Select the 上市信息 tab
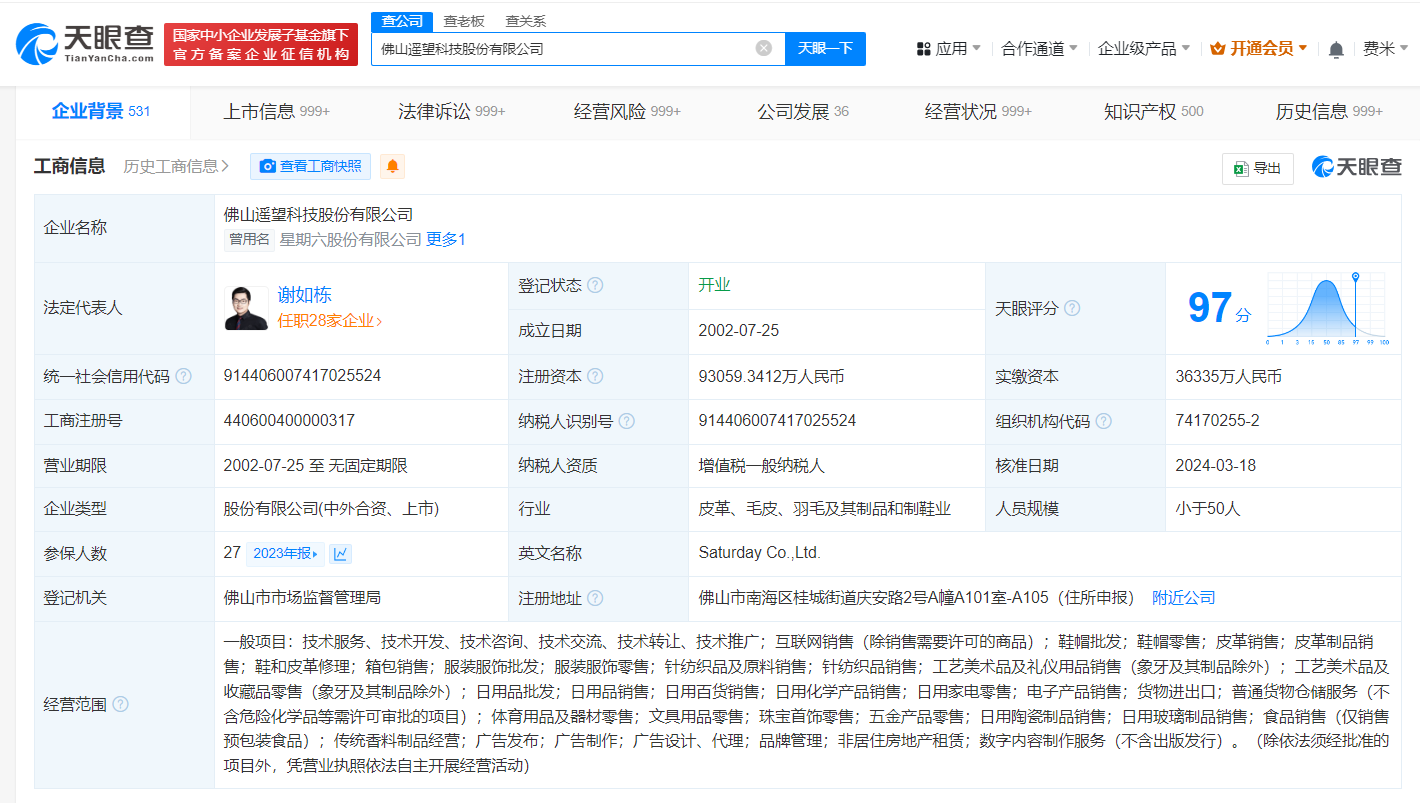1420x803 pixels. tap(276, 111)
